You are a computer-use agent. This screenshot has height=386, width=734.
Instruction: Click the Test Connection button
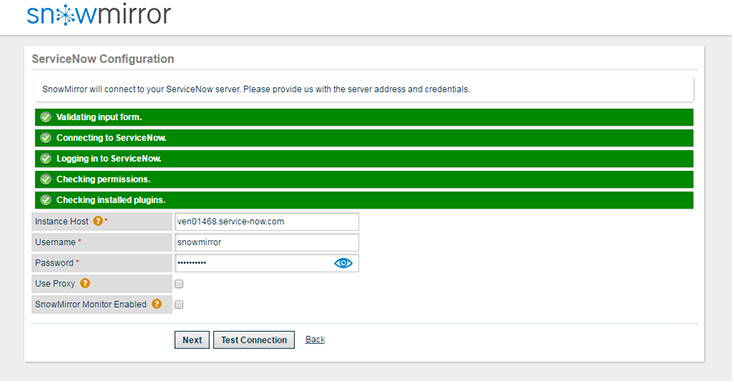[x=254, y=340]
